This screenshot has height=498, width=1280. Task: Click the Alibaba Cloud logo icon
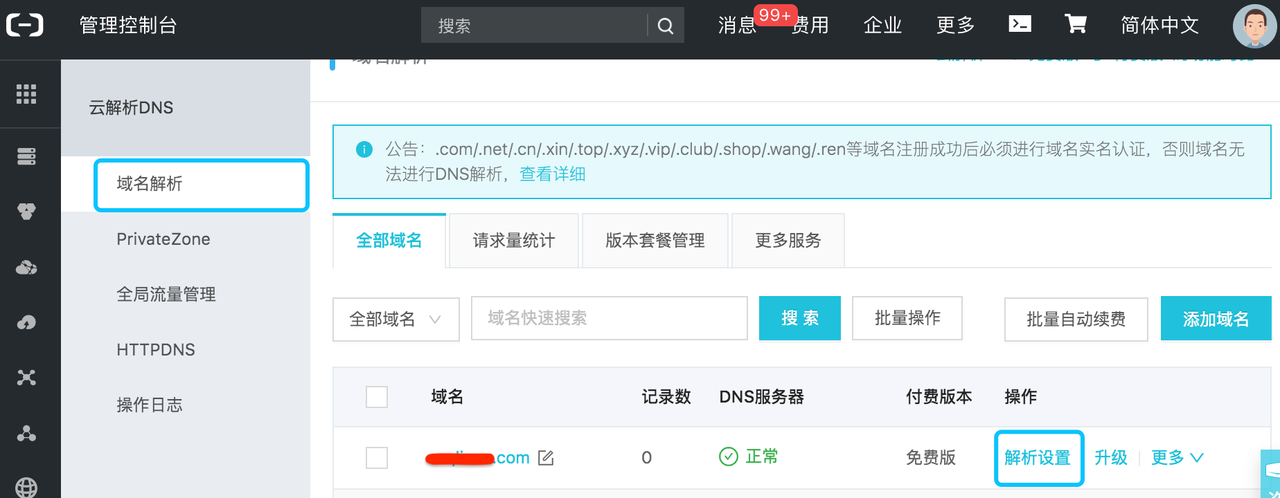pos(25,26)
